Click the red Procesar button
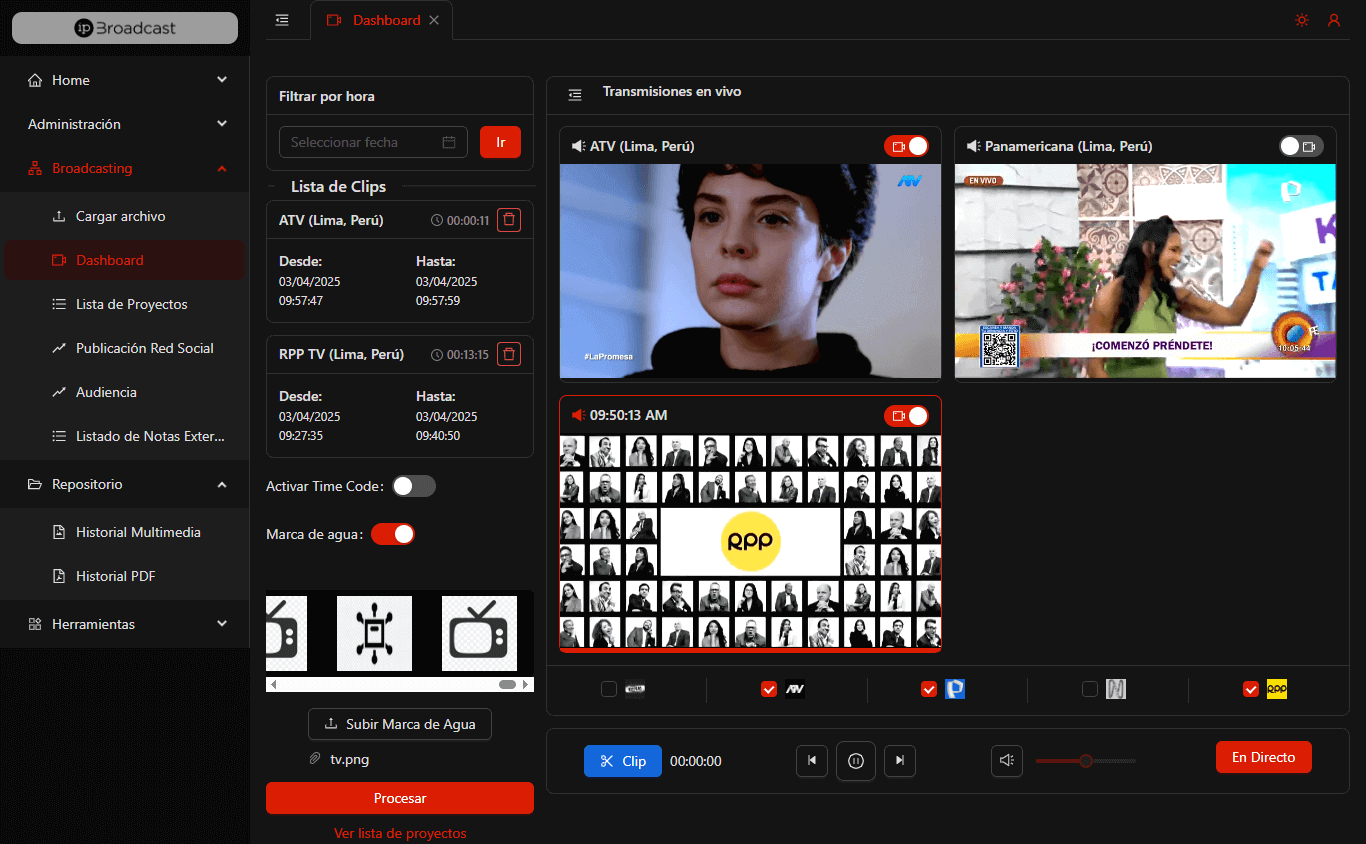 (400, 798)
